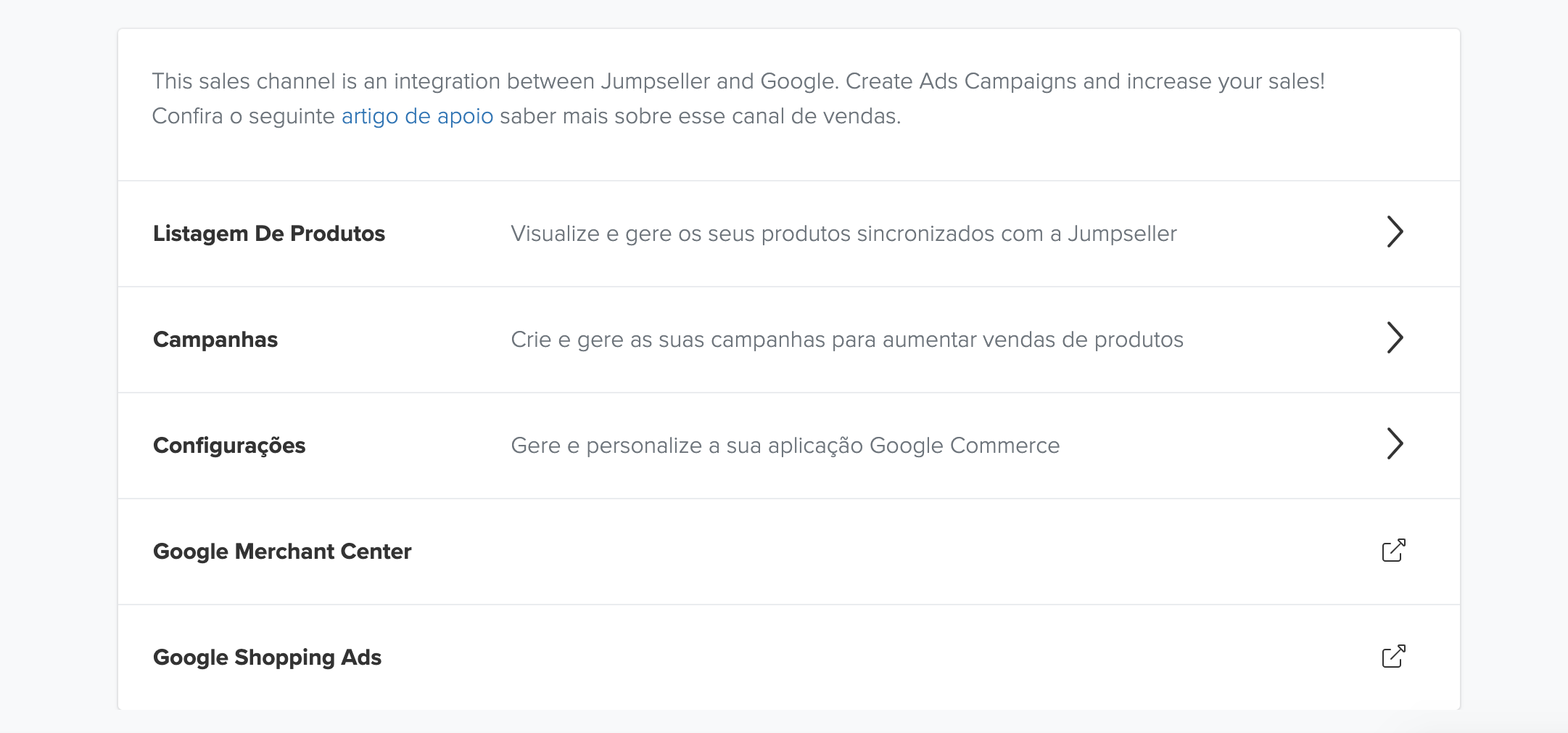Viewport: 1568px width, 733px height.
Task: Select the Listagem De Produtos title
Action: 269,234
